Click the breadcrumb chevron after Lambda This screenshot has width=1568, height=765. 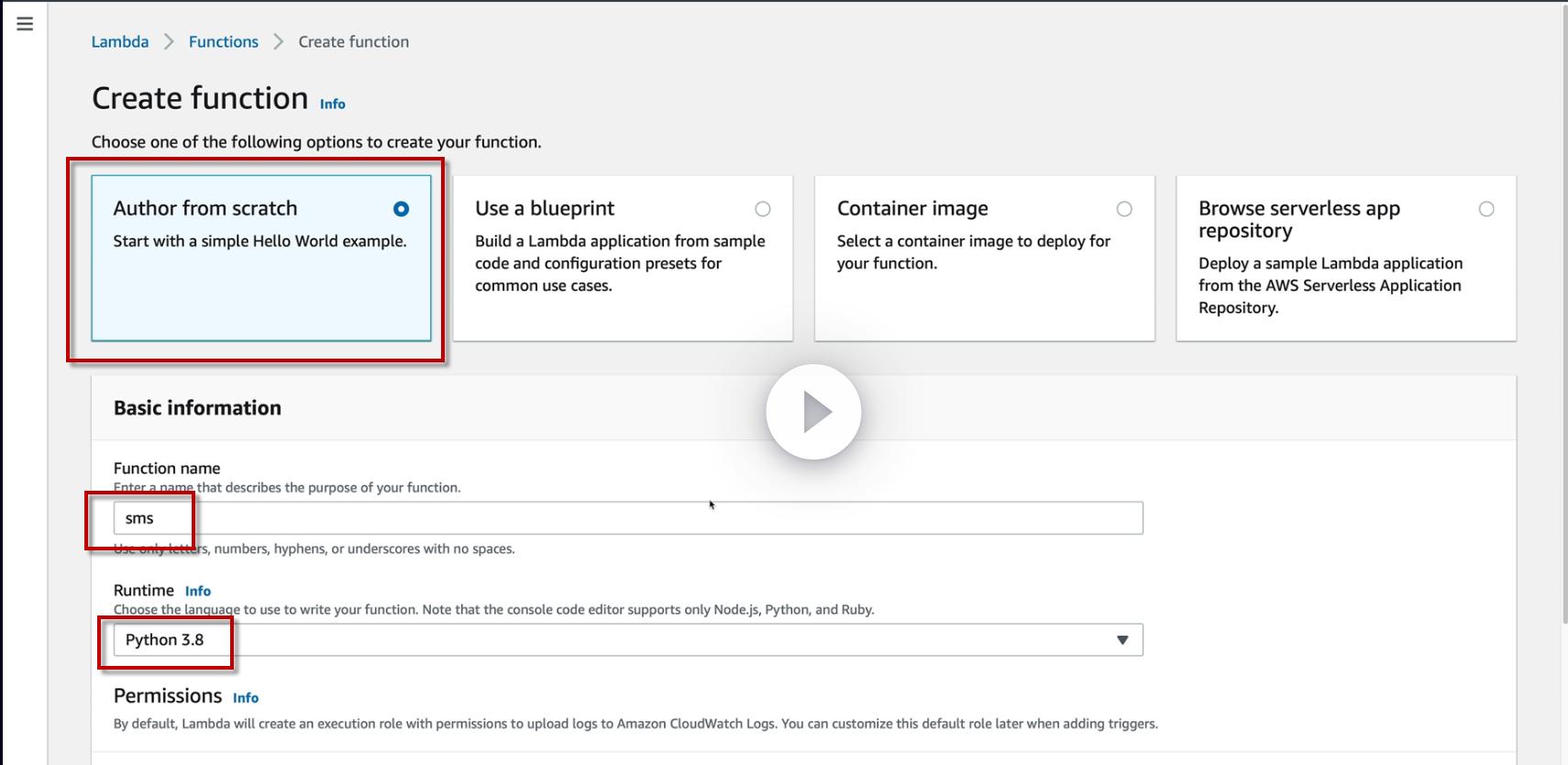pyautogui.click(x=169, y=42)
